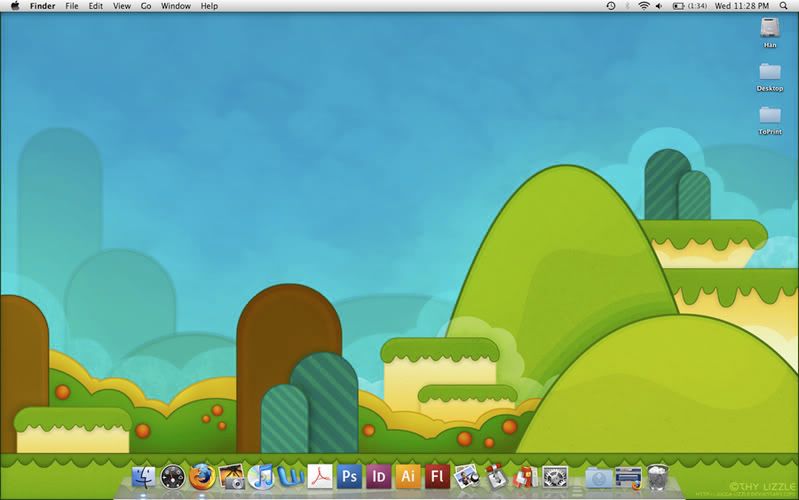Open iPhoto from the dock
Viewport: 799px width, 500px height.
[x=232, y=477]
